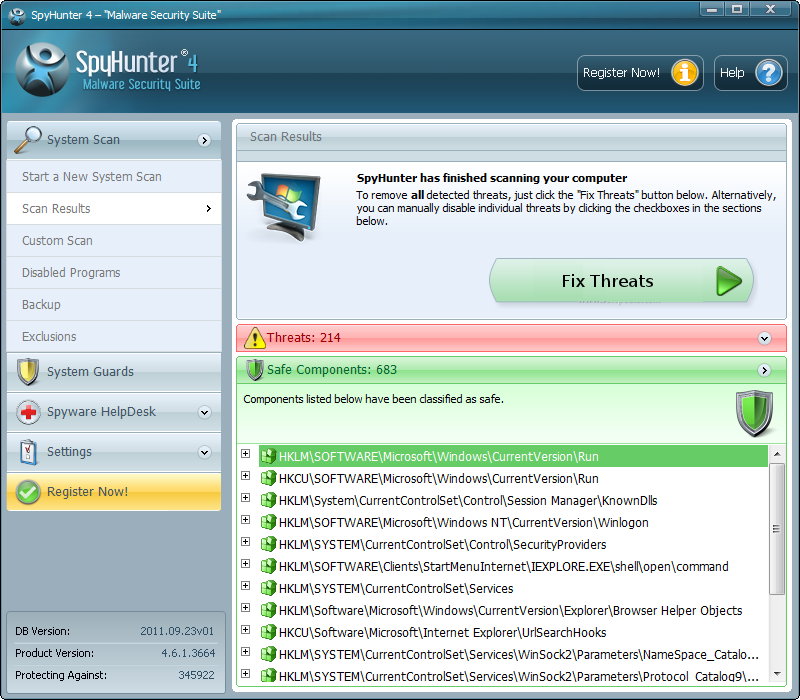Click the blue question mark Help icon
Image resolution: width=800 pixels, height=700 pixels.
pos(768,73)
